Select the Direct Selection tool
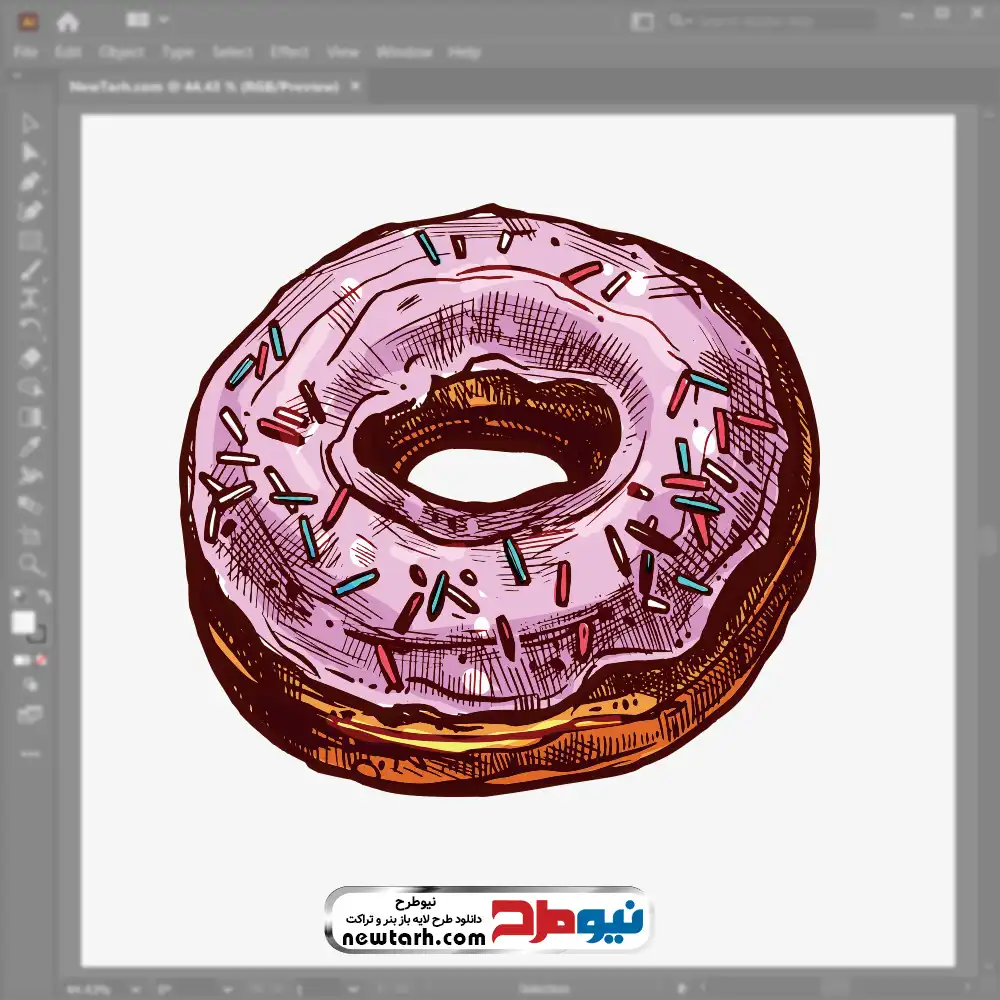1000x1000 pixels. [x=30, y=153]
